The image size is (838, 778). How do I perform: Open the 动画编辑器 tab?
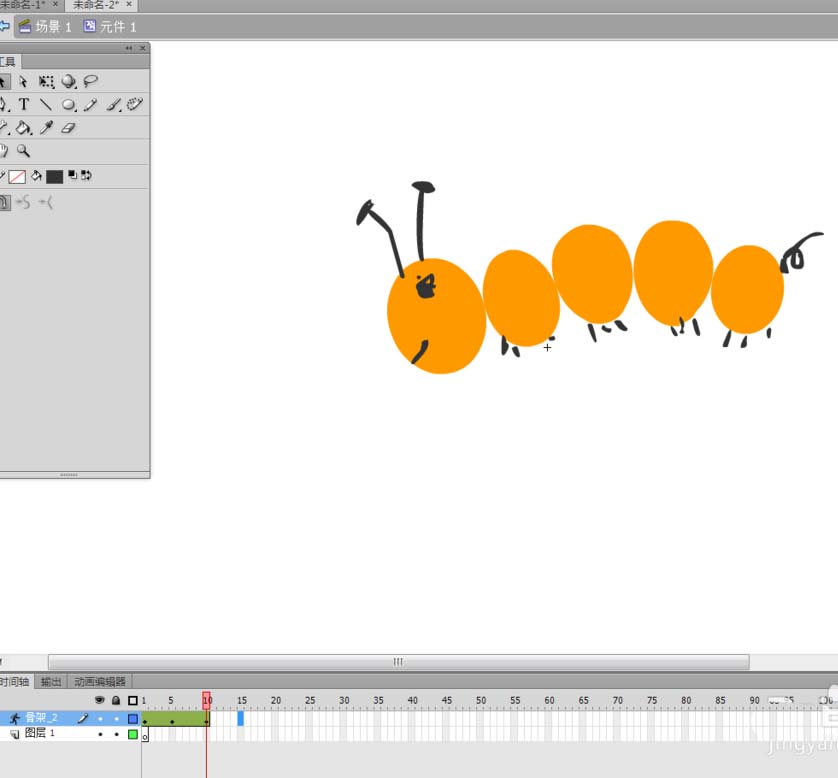tap(100, 682)
